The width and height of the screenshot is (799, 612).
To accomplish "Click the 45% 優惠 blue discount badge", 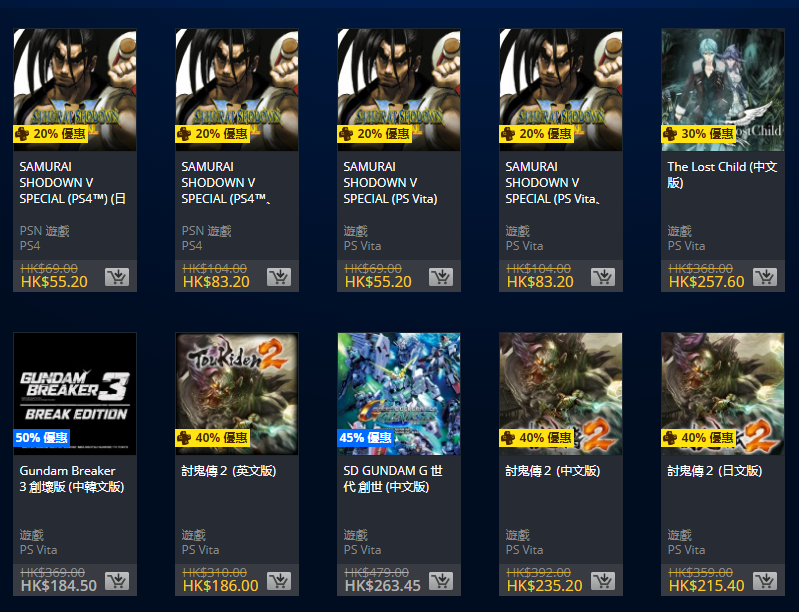I will pyautogui.click(x=365, y=438).
